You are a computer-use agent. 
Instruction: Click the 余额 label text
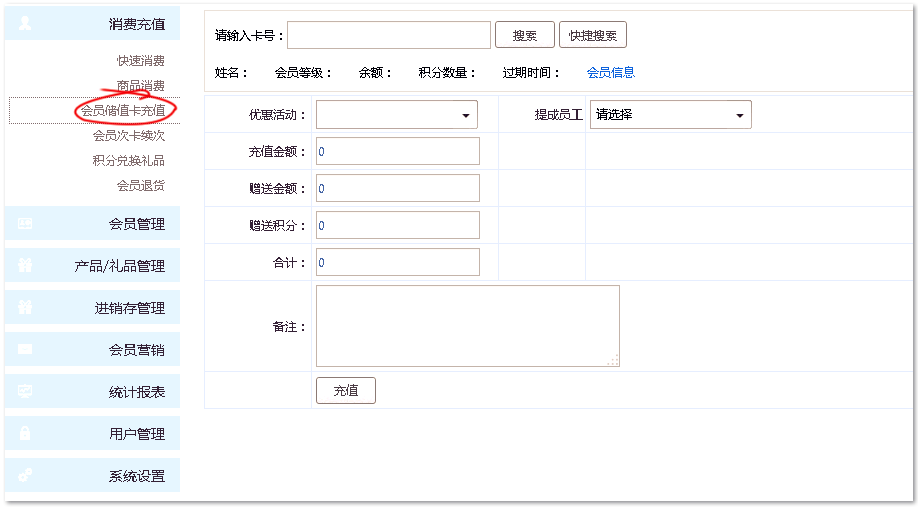pos(375,73)
